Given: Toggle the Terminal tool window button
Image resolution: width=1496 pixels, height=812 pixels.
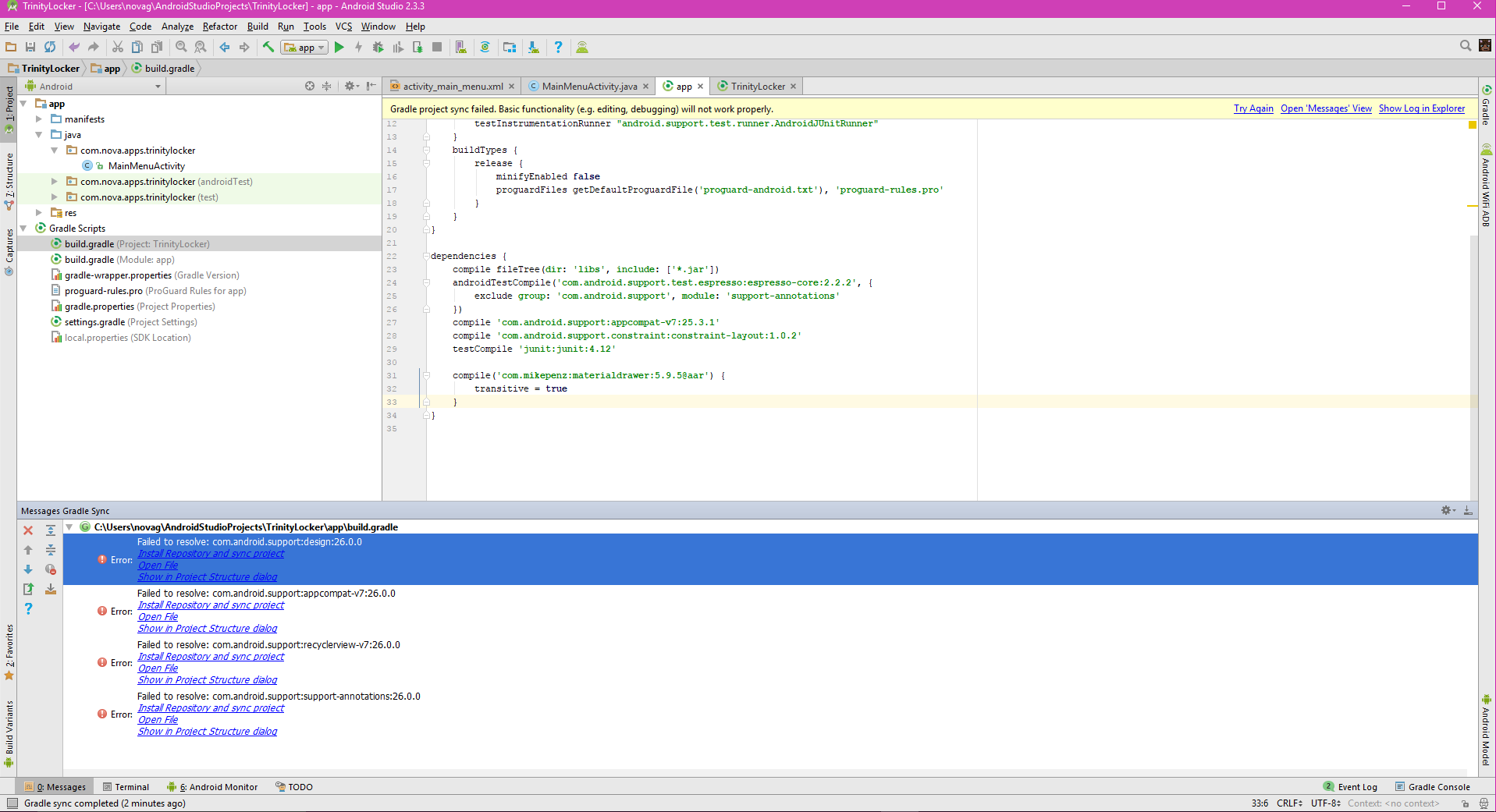Looking at the screenshot, I should (x=126, y=787).
